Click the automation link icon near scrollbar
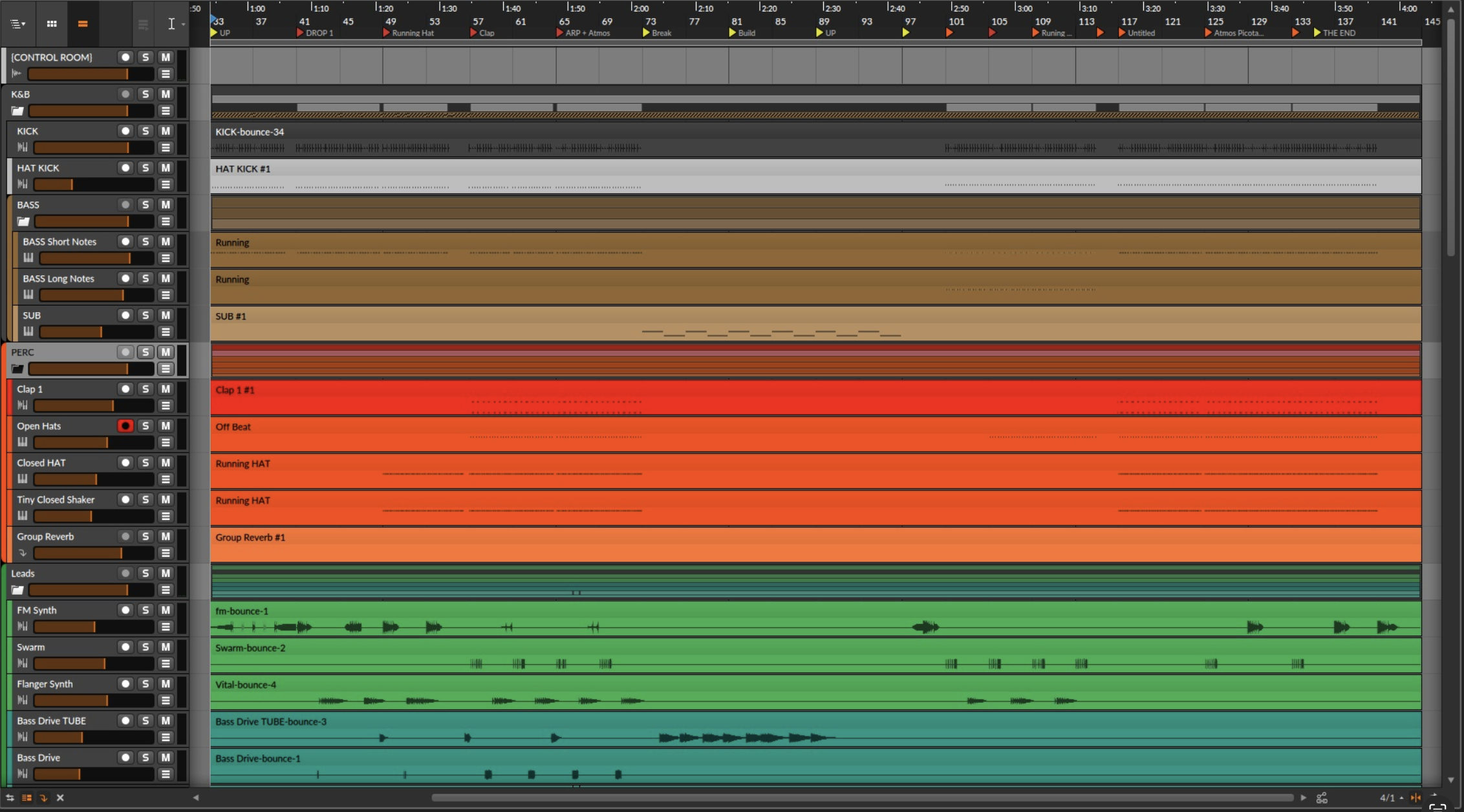Image resolution: width=1464 pixels, height=812 pixels. 1322,798
